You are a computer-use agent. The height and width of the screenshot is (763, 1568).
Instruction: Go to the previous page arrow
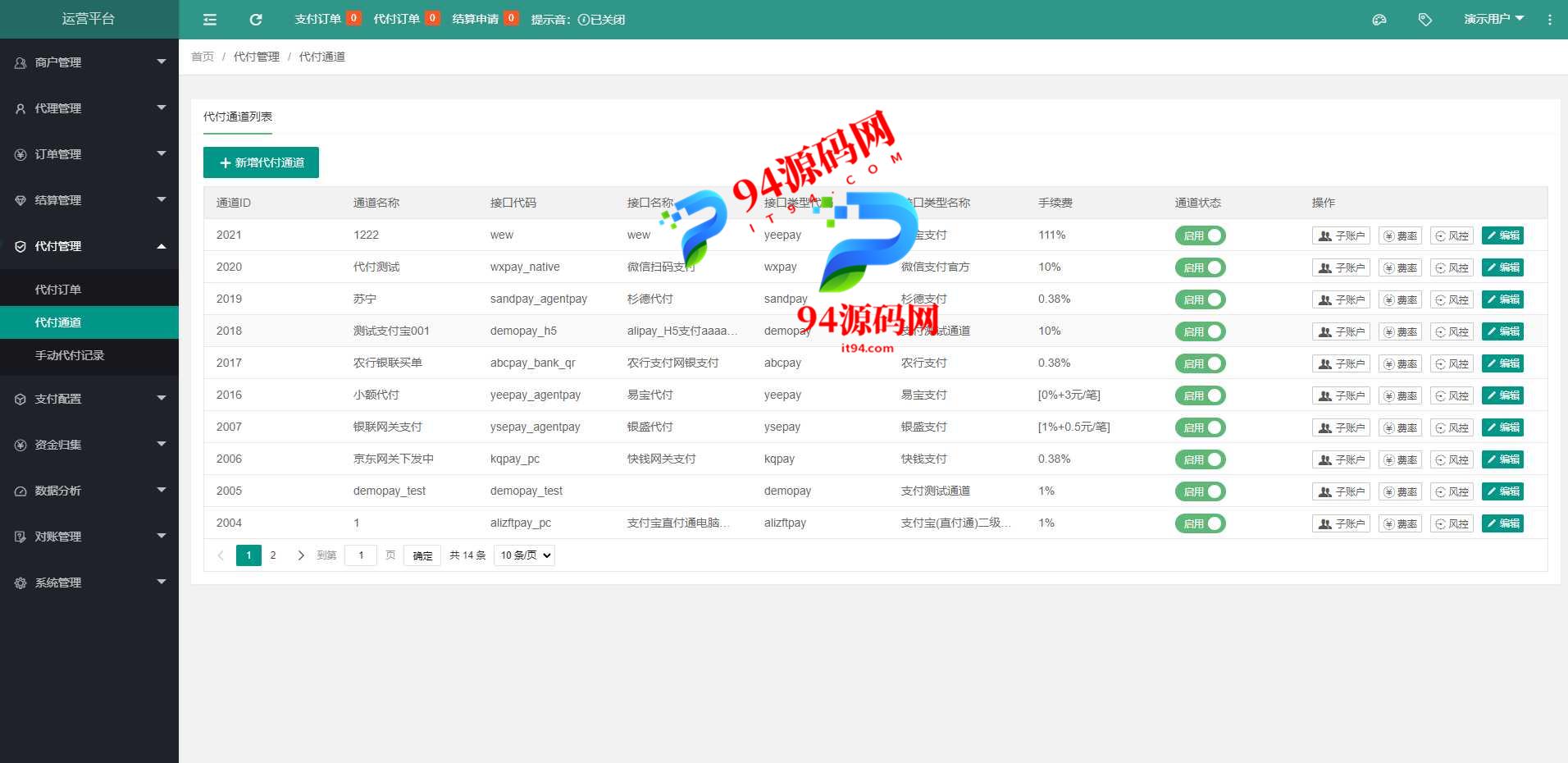coord(221,555)
